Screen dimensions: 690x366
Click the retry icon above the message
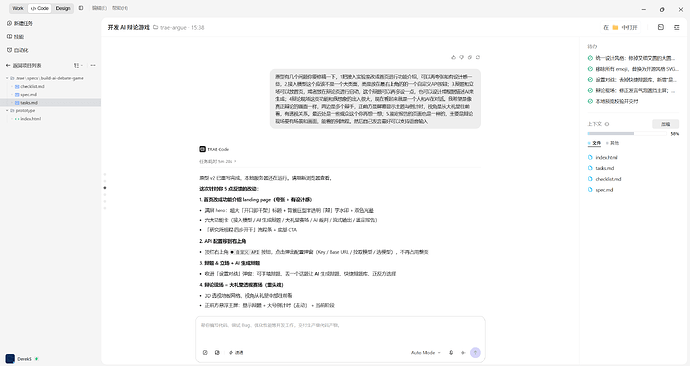[x=478, y=57]
